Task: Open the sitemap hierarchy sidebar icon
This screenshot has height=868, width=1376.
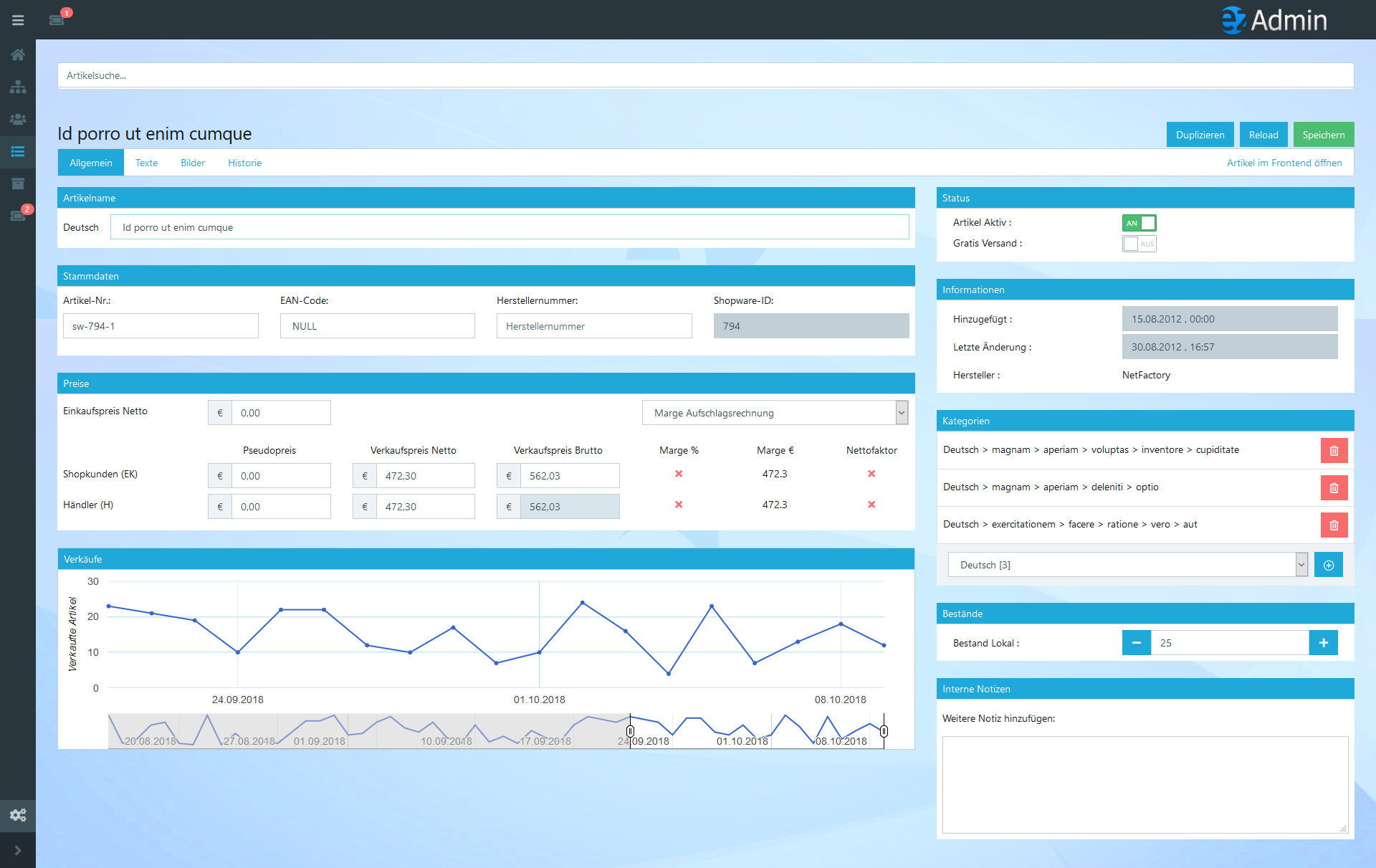Action: 18,87
